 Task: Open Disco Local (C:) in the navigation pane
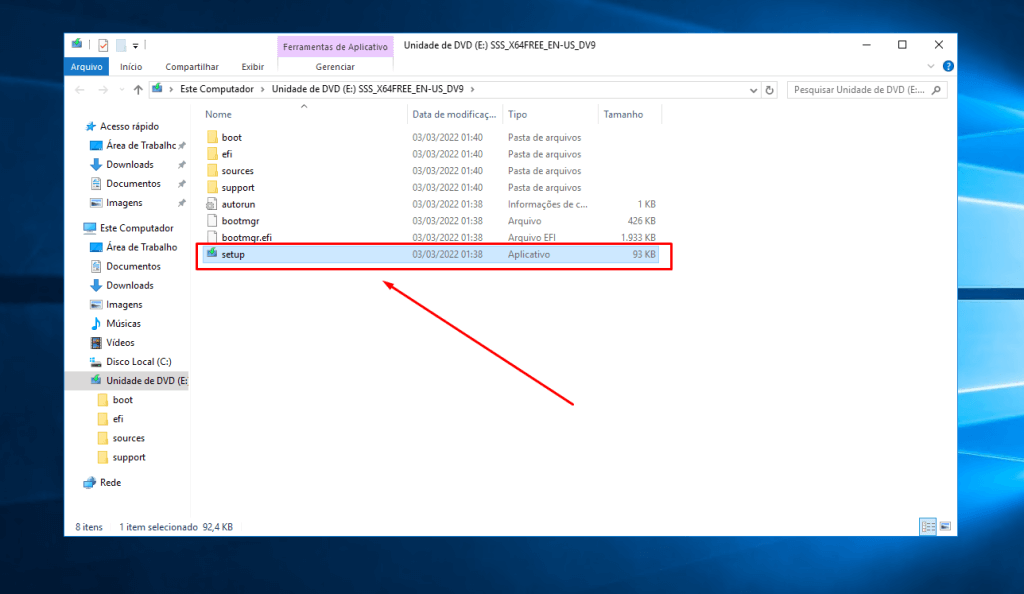click(138, 361)
